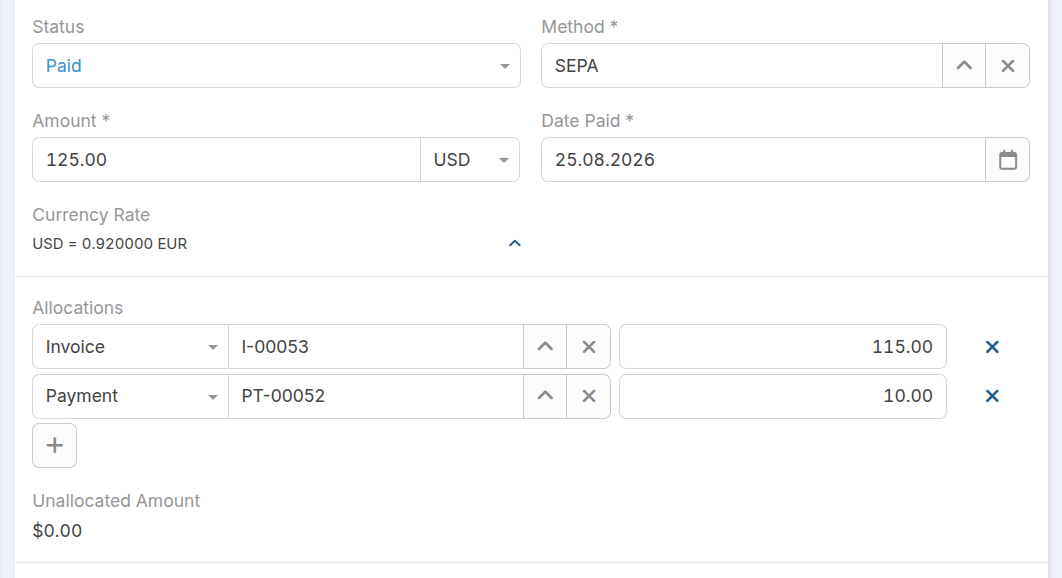Toggle the I-00053 lookup chevron
Screen dimensions: 1062x578
(545, 347)
